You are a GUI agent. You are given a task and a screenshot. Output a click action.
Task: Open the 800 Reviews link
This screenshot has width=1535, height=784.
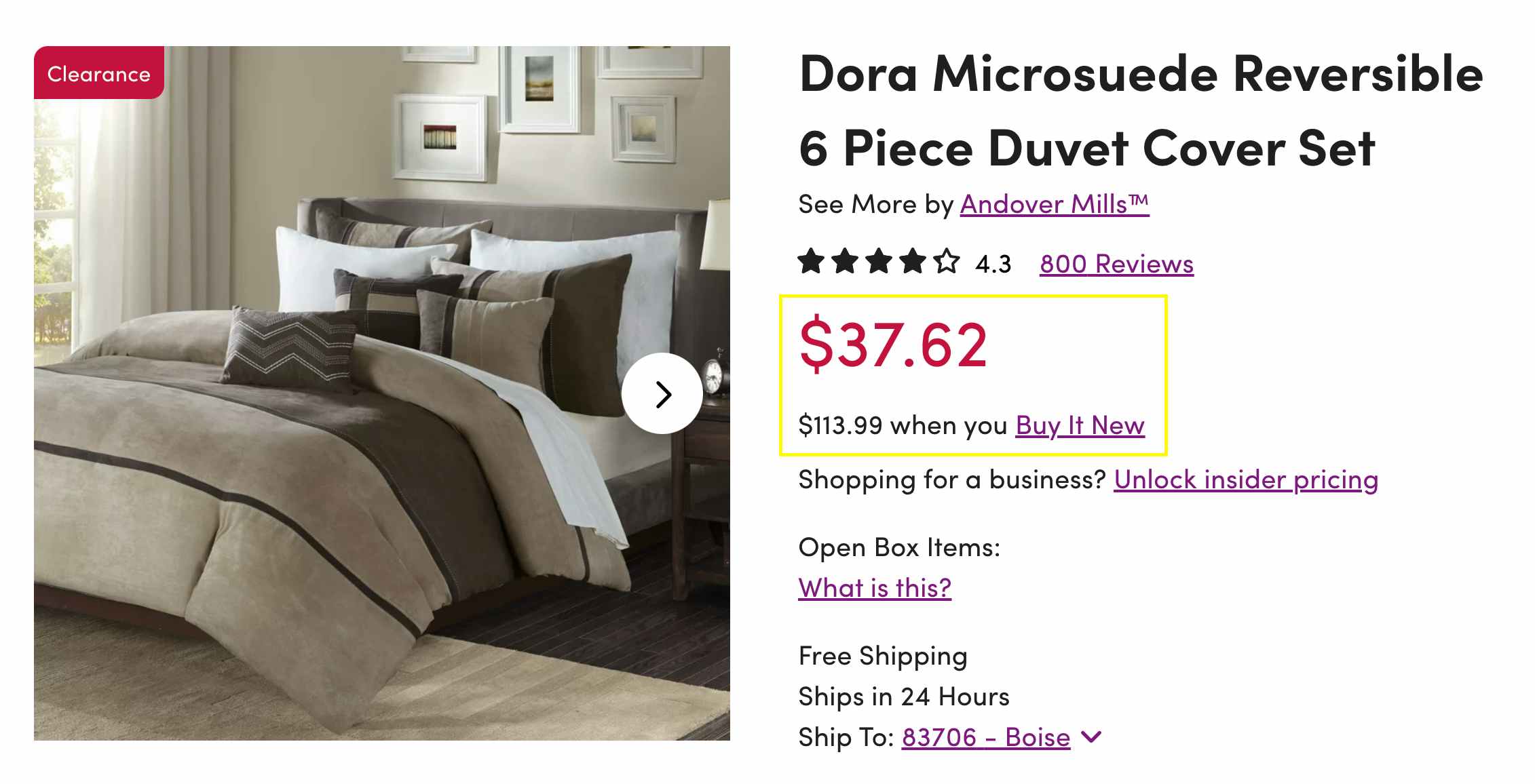pos(1116,264)
